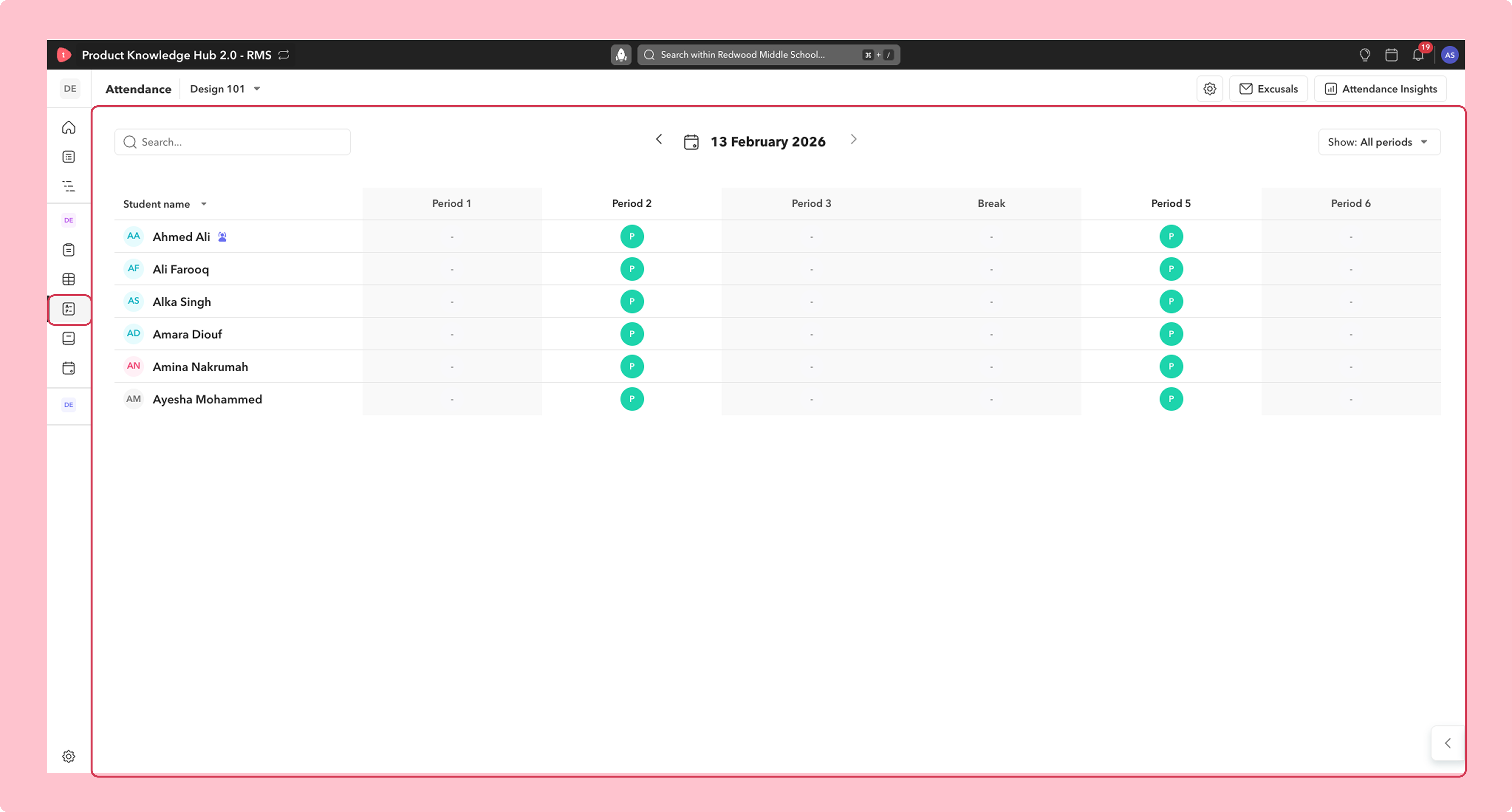Click the AA avatar for Ahmed Ali
This screenshot has width=1512, height=812.
point(134,236)
